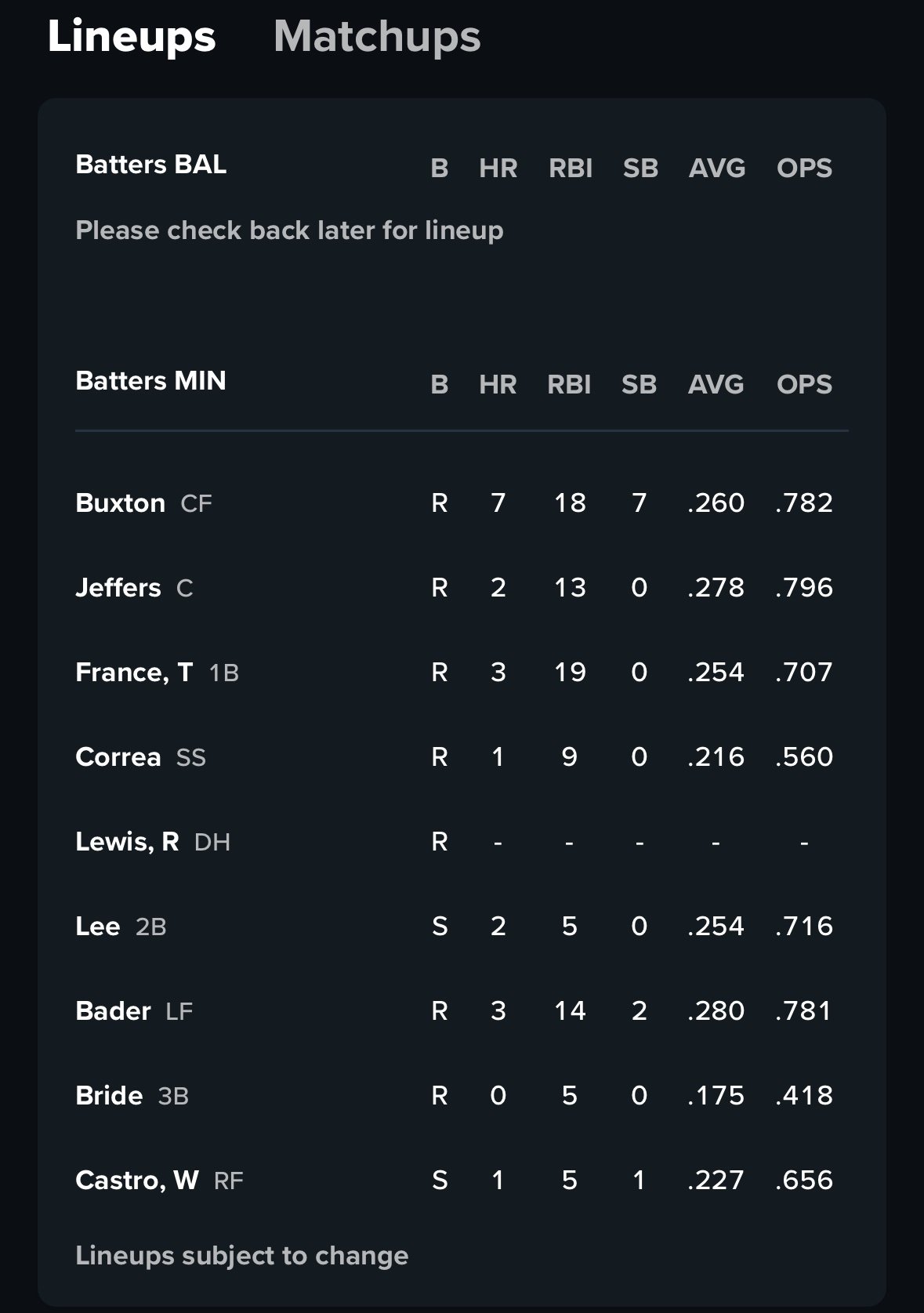
Task: Select the Lineups tab
Action: coord(132,37)
